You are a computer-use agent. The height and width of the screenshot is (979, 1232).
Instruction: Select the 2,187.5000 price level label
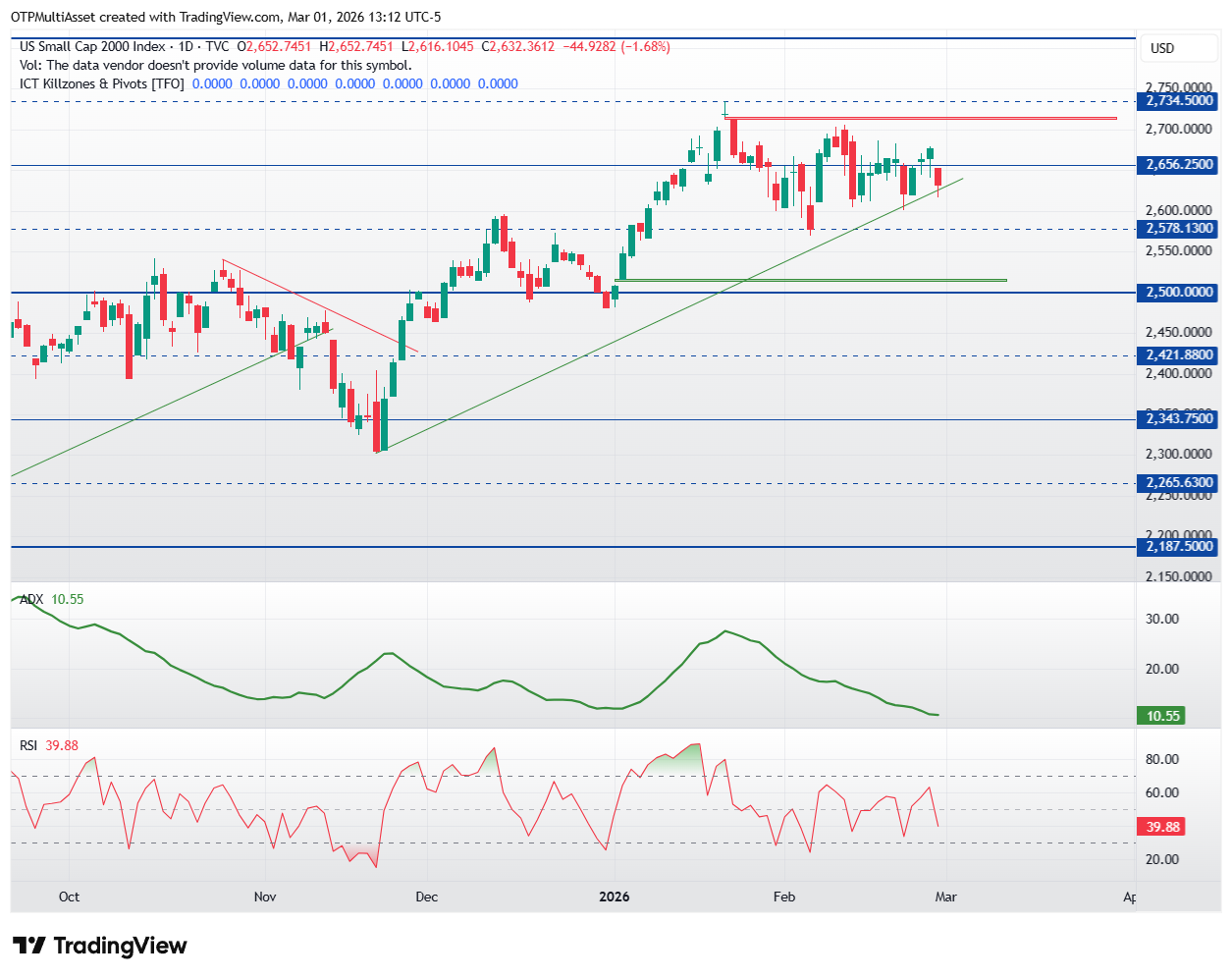[x=1178, y=546]
